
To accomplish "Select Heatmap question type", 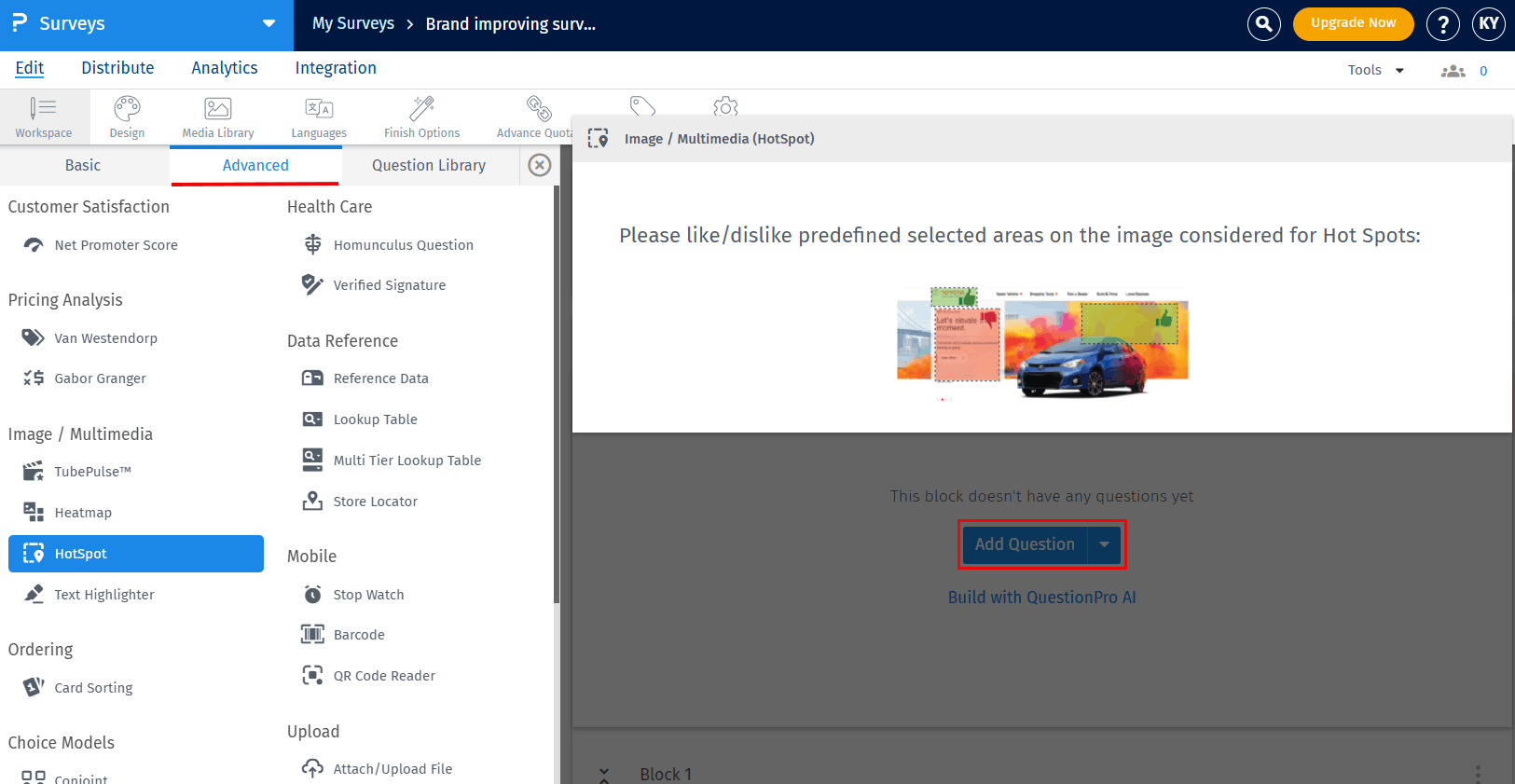I will [68, 513].
